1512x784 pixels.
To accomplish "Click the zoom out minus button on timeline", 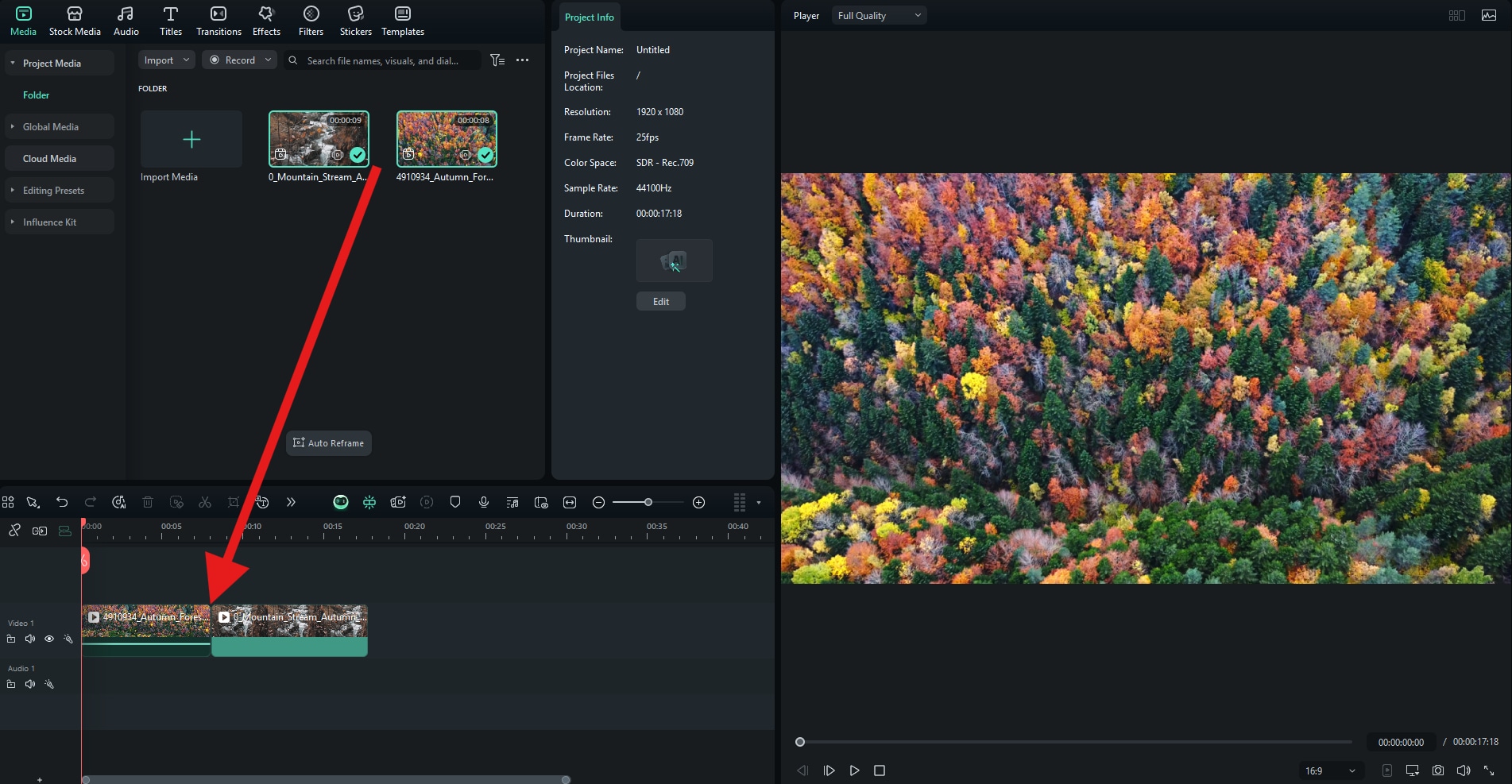I will click(x=599, y=502).
